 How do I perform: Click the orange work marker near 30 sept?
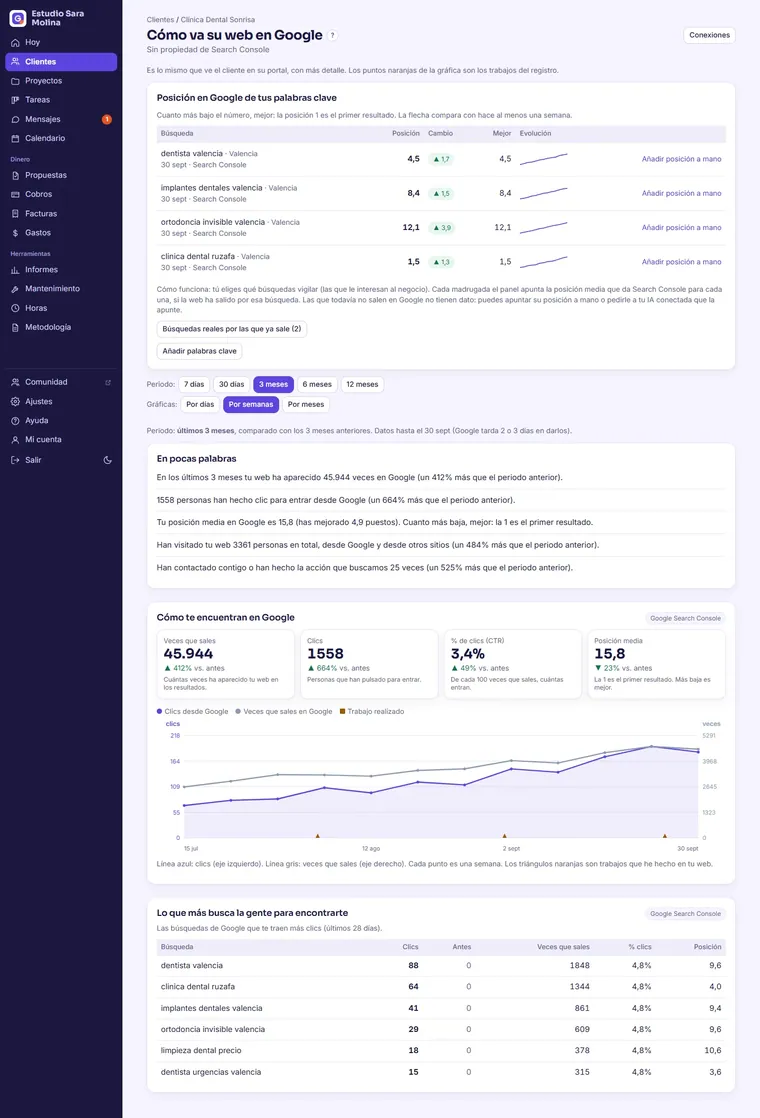[665, 836]
